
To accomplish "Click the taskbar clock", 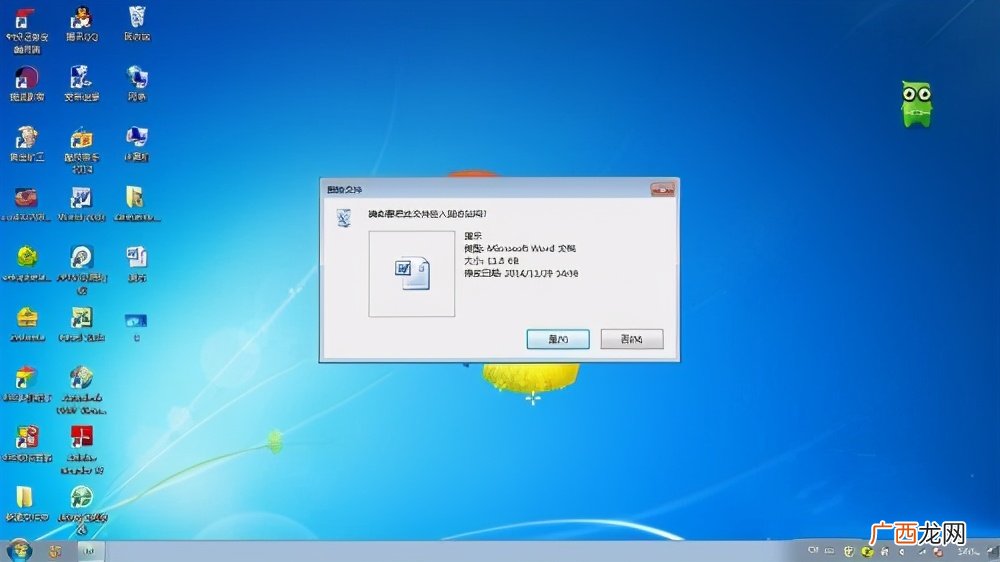I will tap(969, 551).
